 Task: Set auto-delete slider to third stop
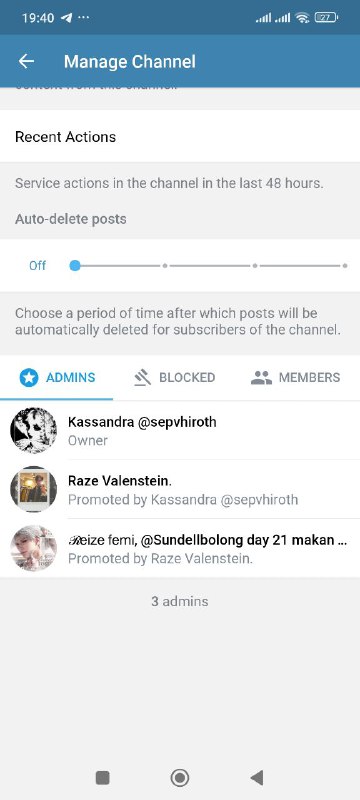[254, 266]
